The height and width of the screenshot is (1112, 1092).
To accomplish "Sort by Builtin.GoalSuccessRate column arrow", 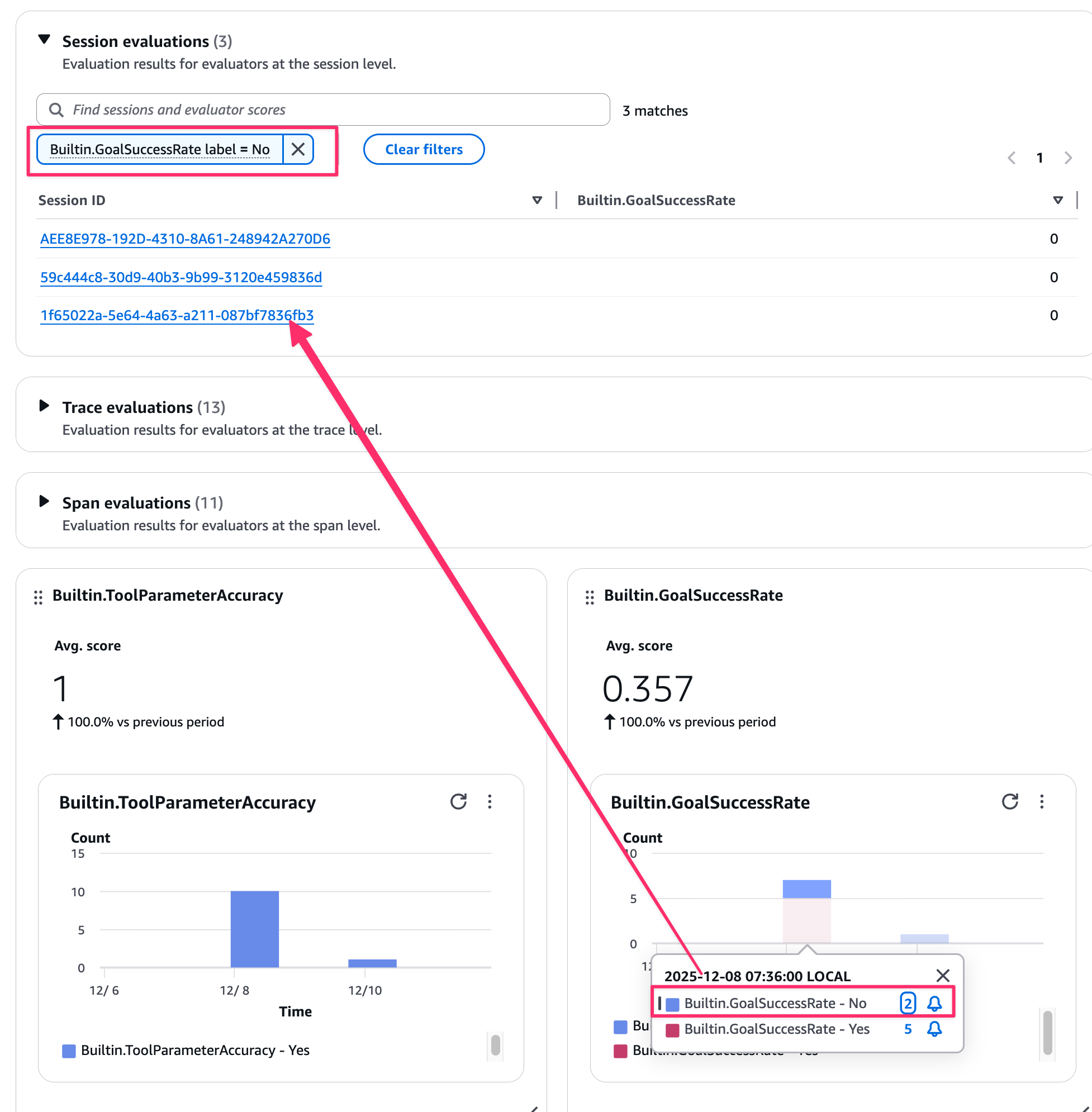I will pyautogui.click(x=1057, y=200).
